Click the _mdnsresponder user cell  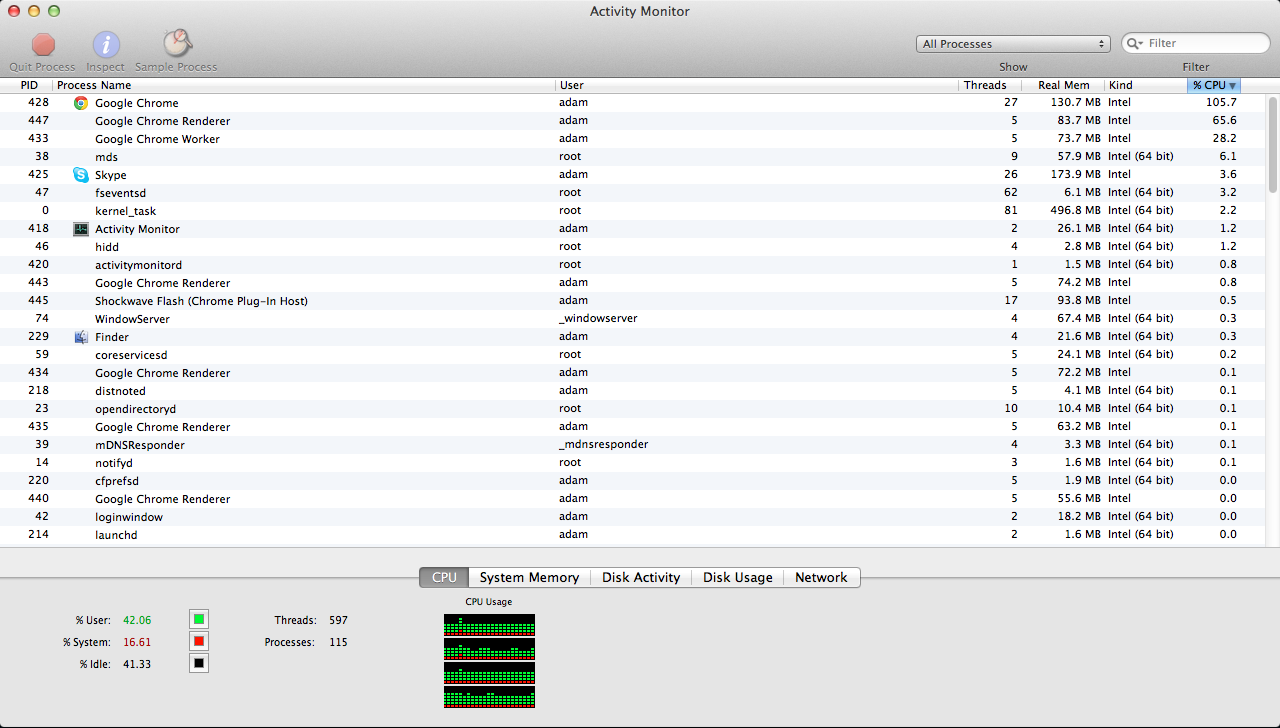[604, 445]
